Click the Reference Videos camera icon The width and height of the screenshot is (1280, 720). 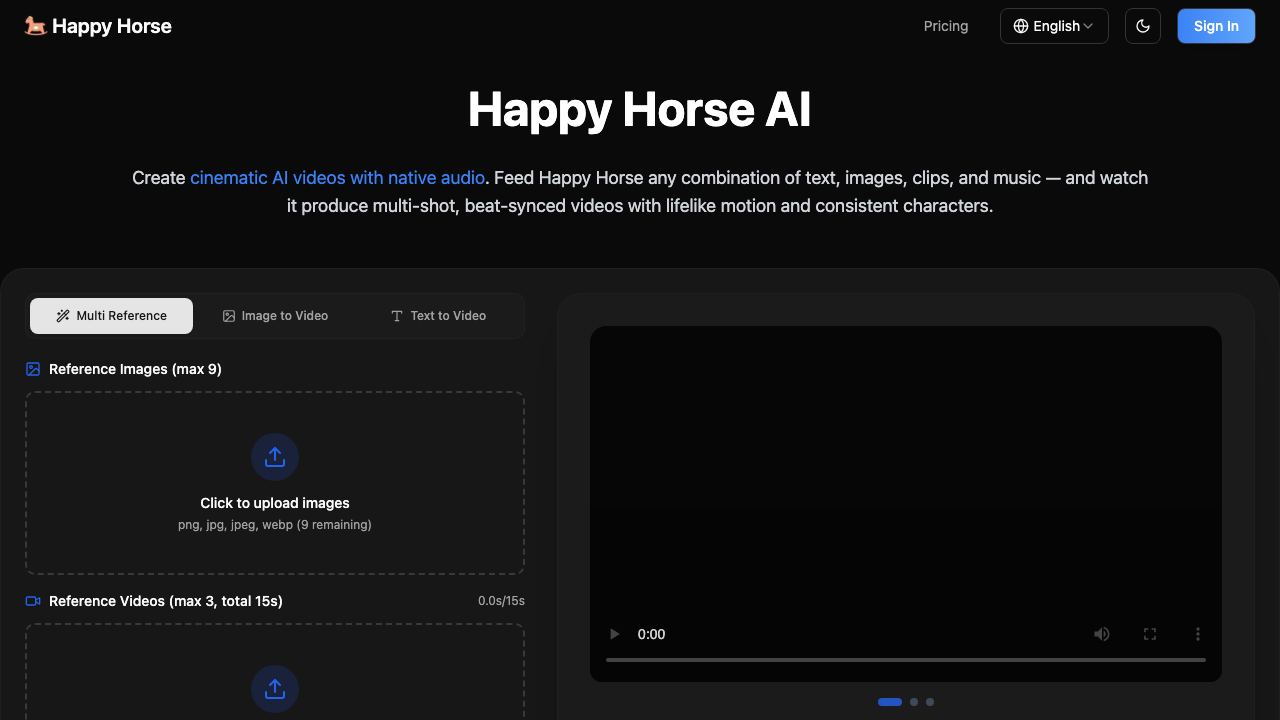(x=33, y=601)
